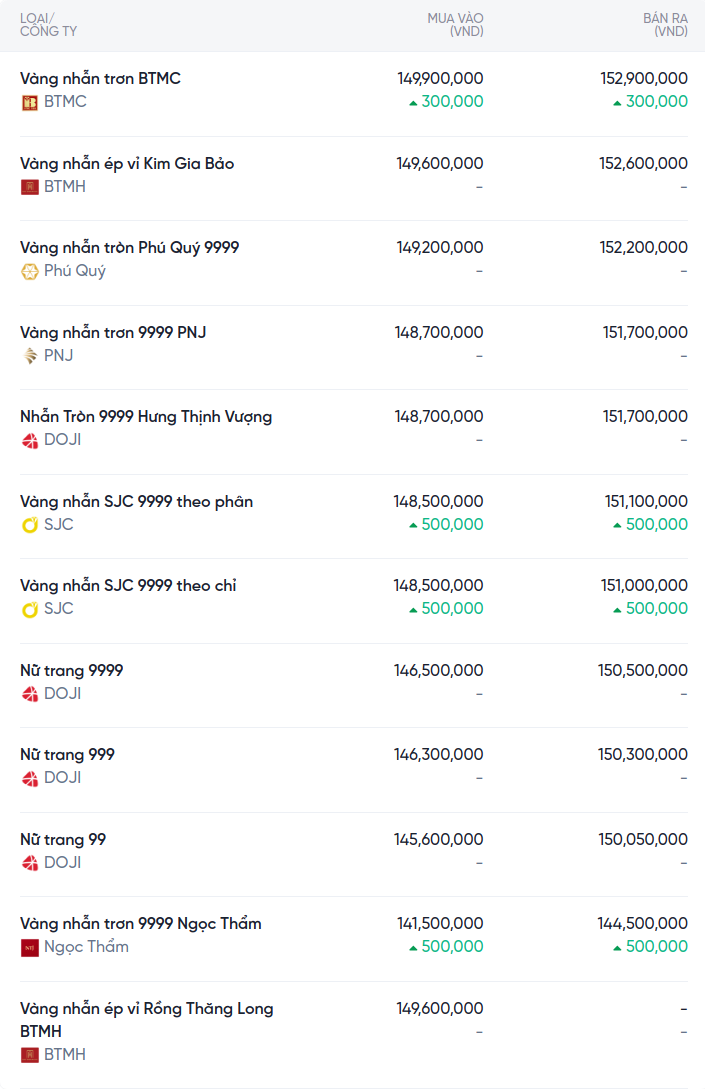Click DOJI logo under Nữ trang 9999
This screenshot has height=1089, width=705.
tap(30, 694)
